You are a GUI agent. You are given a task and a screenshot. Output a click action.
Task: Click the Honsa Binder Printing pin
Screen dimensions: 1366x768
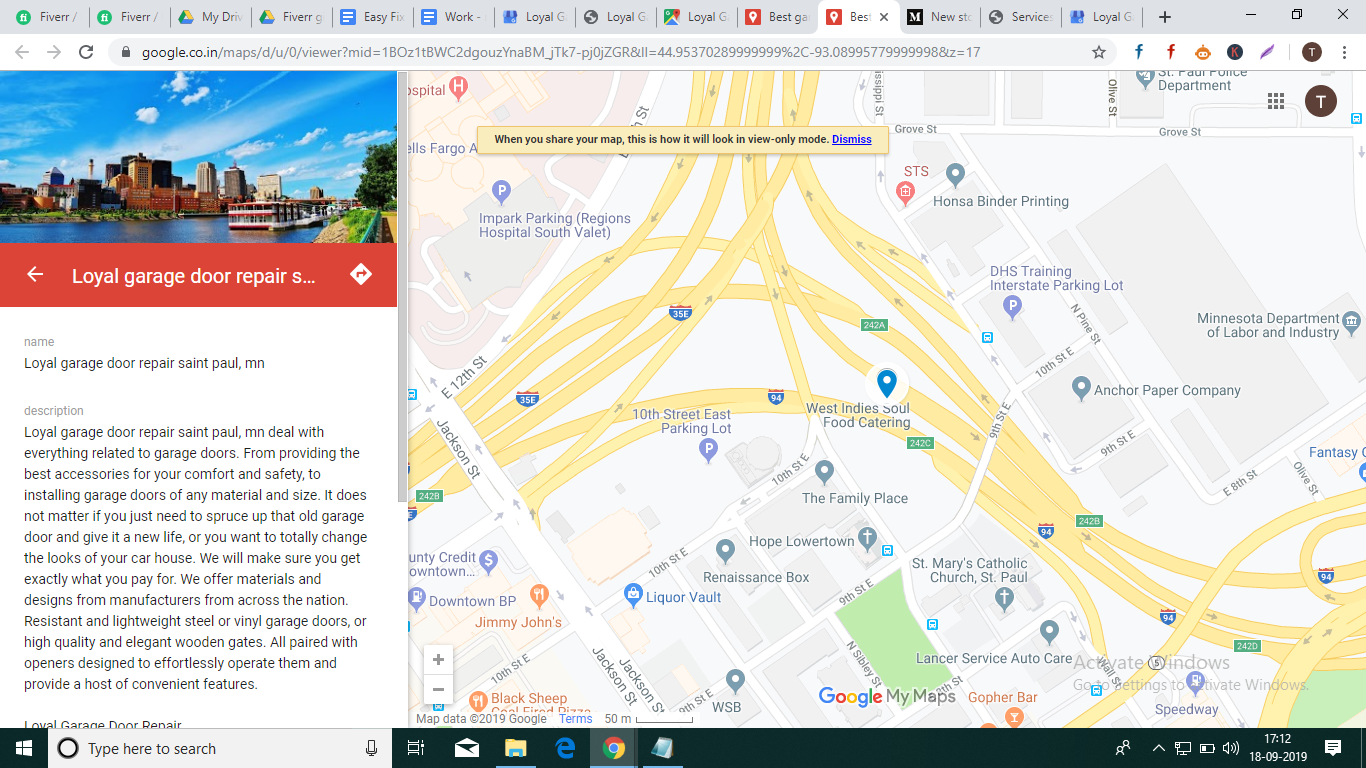click(955, 176)
